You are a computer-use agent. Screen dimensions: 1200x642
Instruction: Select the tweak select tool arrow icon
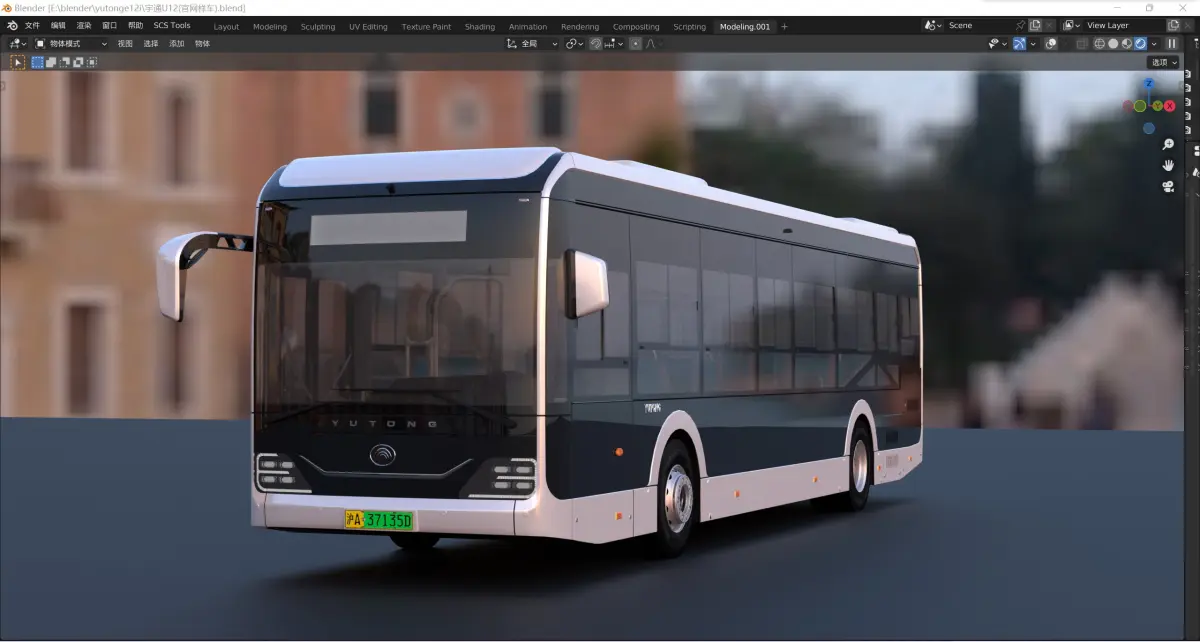click(17, 62)
